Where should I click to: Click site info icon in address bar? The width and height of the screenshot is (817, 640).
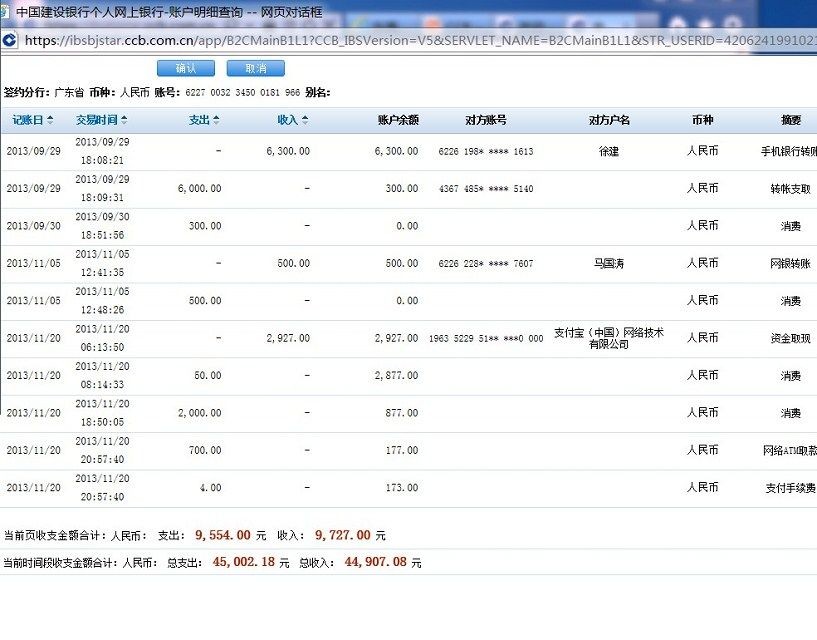click(10, 40)
